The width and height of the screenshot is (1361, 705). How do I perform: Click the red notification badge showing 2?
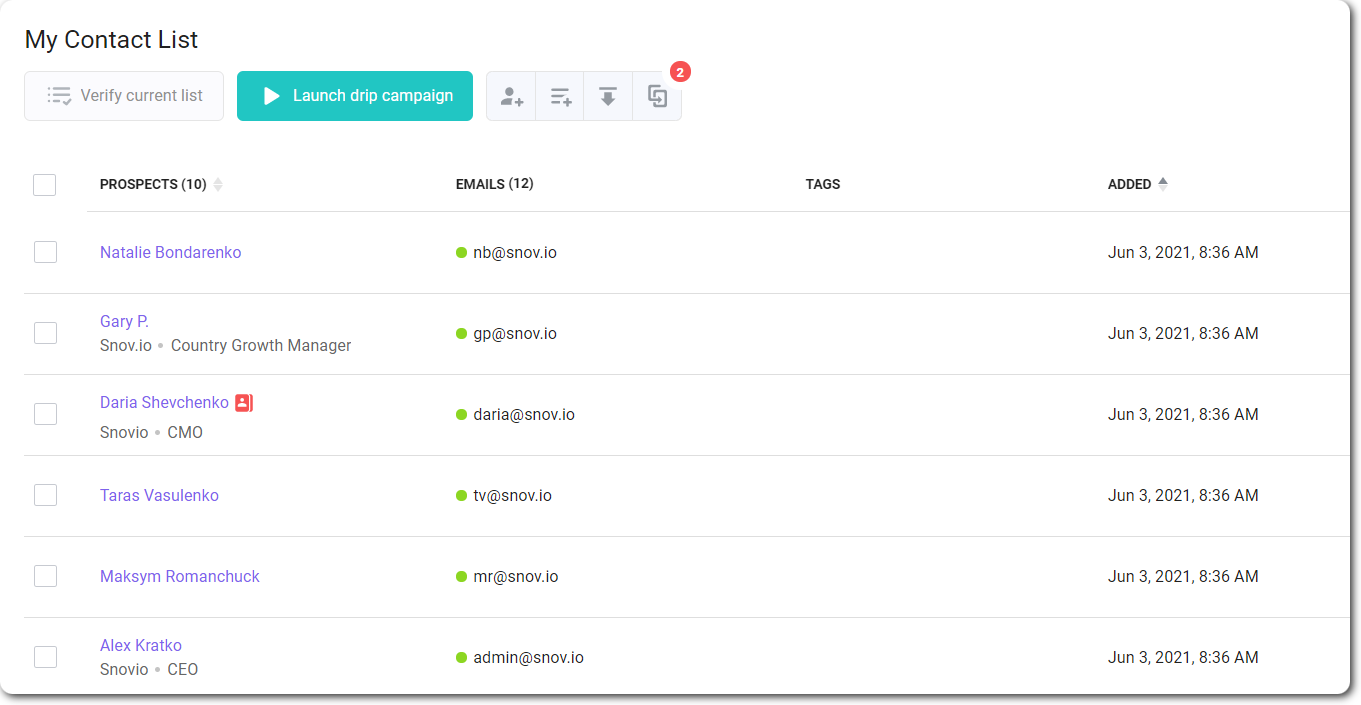682,71
